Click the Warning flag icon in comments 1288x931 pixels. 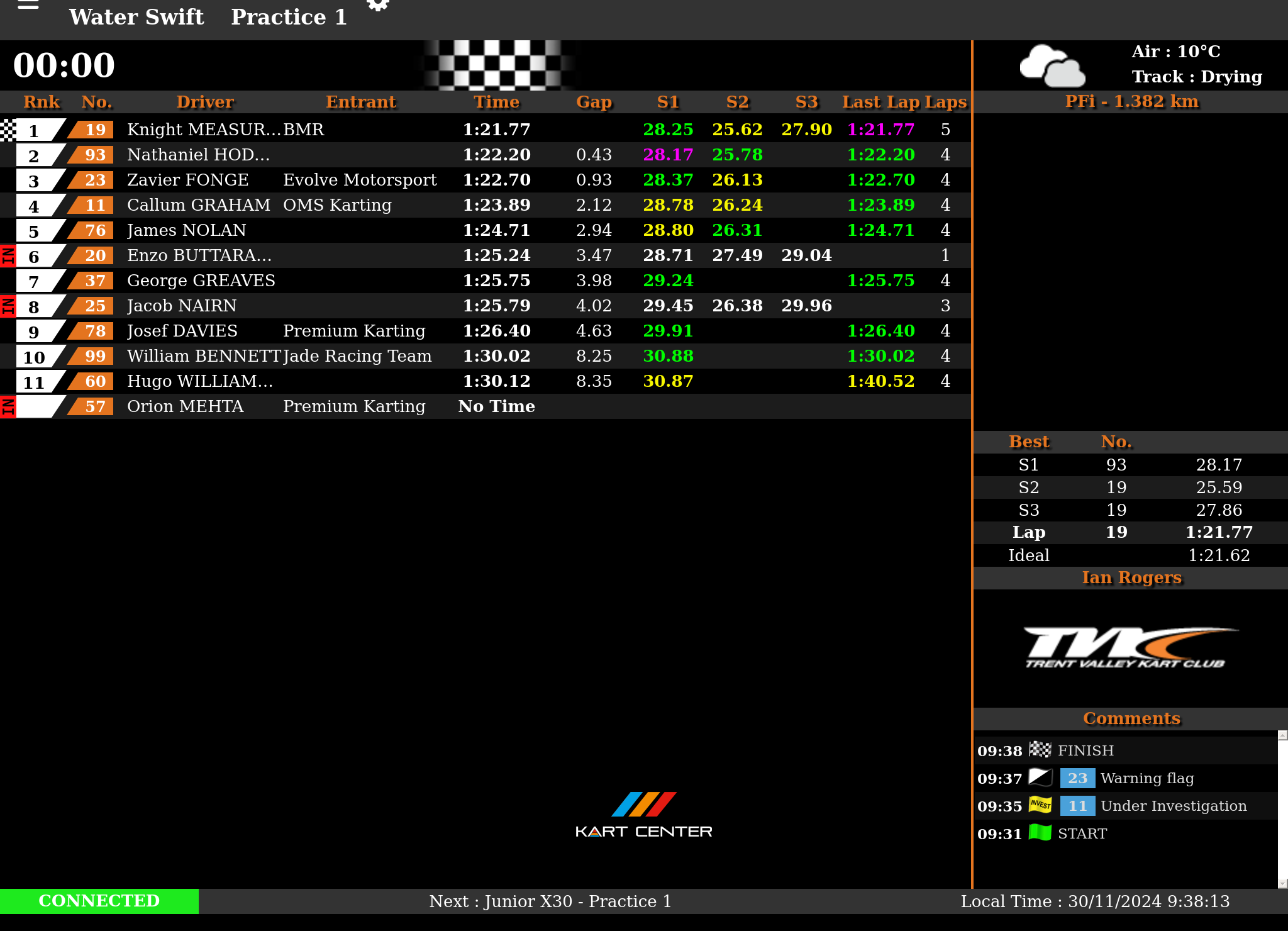click(x=1040, y=778)
